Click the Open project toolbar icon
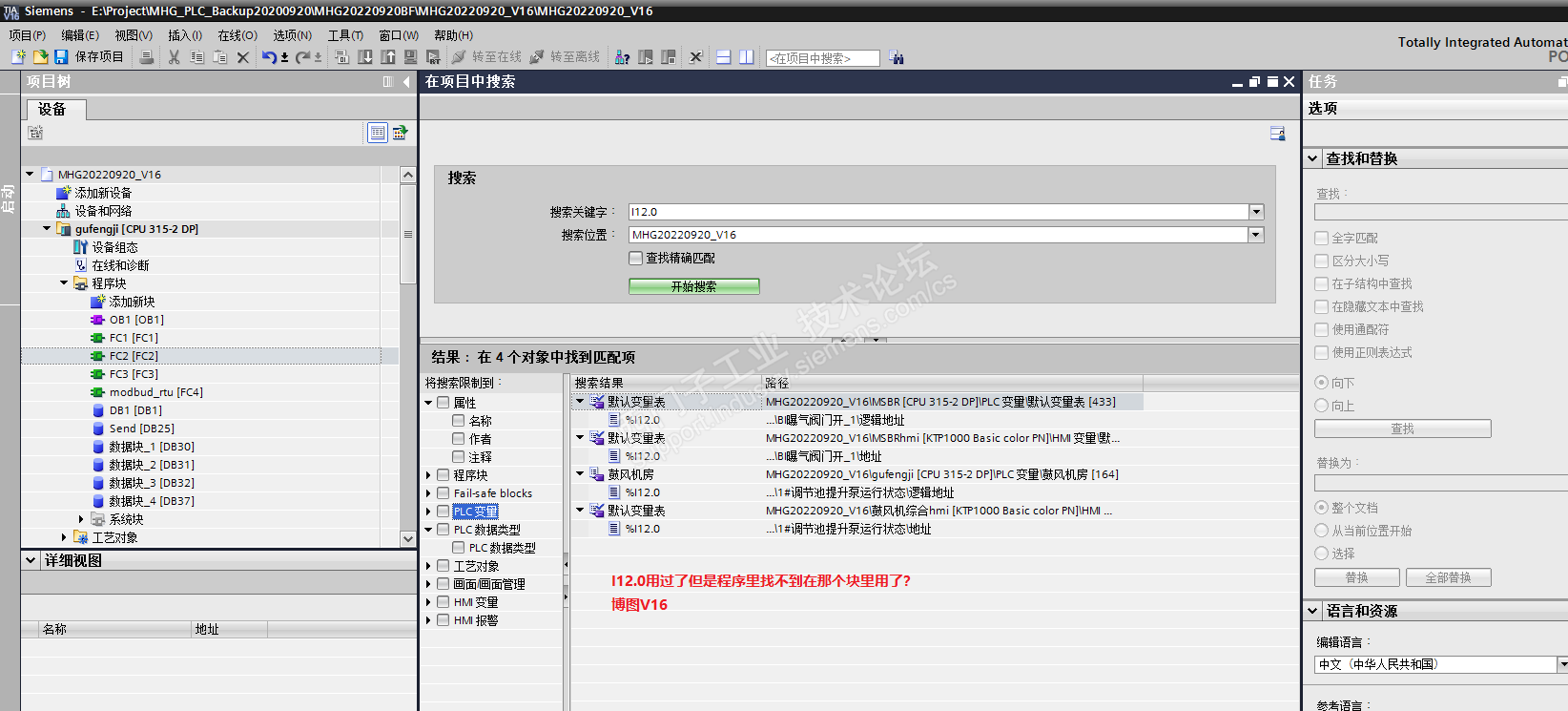Image resolution: width=1568 pixels, height=711 pixels. [40, 57]
